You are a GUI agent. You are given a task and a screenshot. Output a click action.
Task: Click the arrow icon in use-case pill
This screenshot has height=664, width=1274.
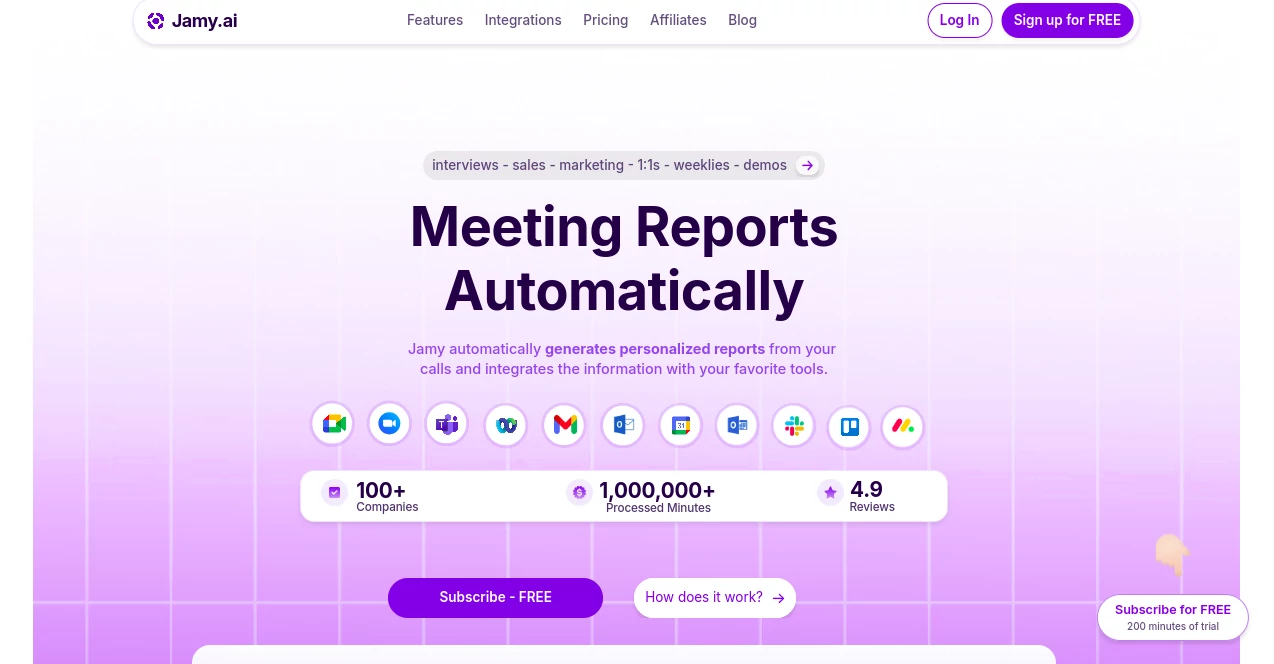pyautogui.click(x=807, y=166)
